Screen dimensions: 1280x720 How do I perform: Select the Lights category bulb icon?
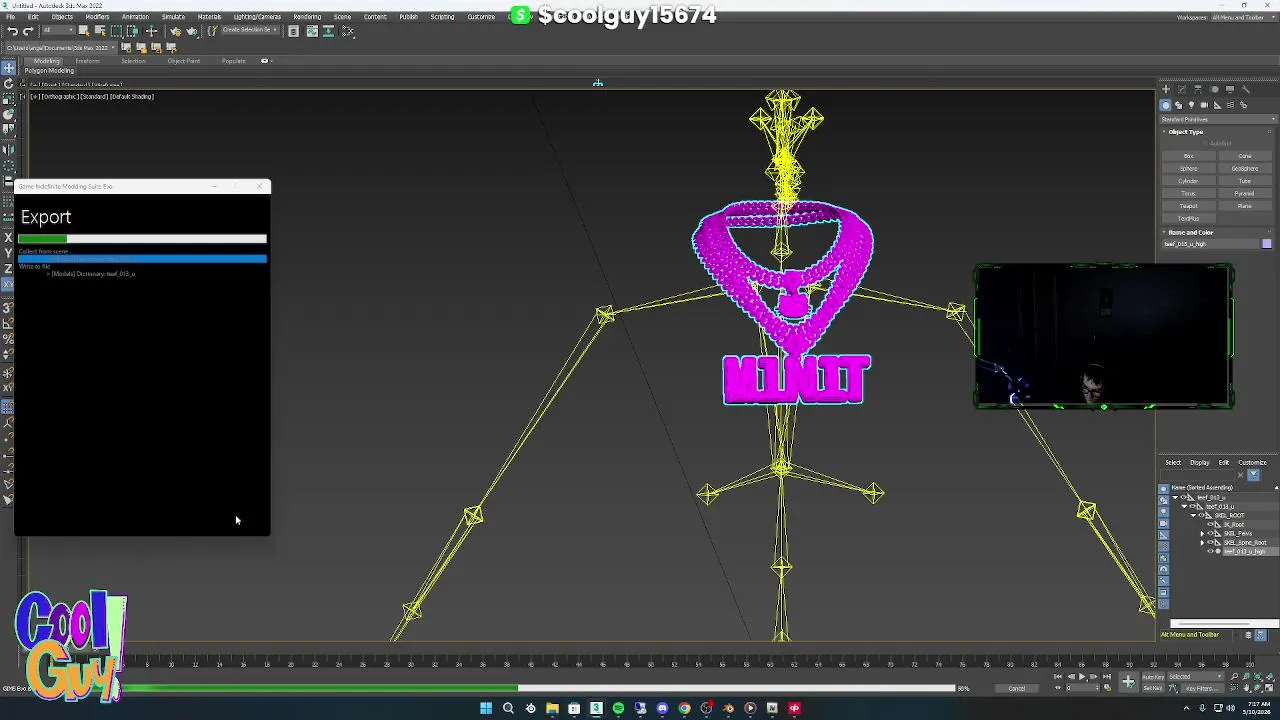click(1191, 105)
